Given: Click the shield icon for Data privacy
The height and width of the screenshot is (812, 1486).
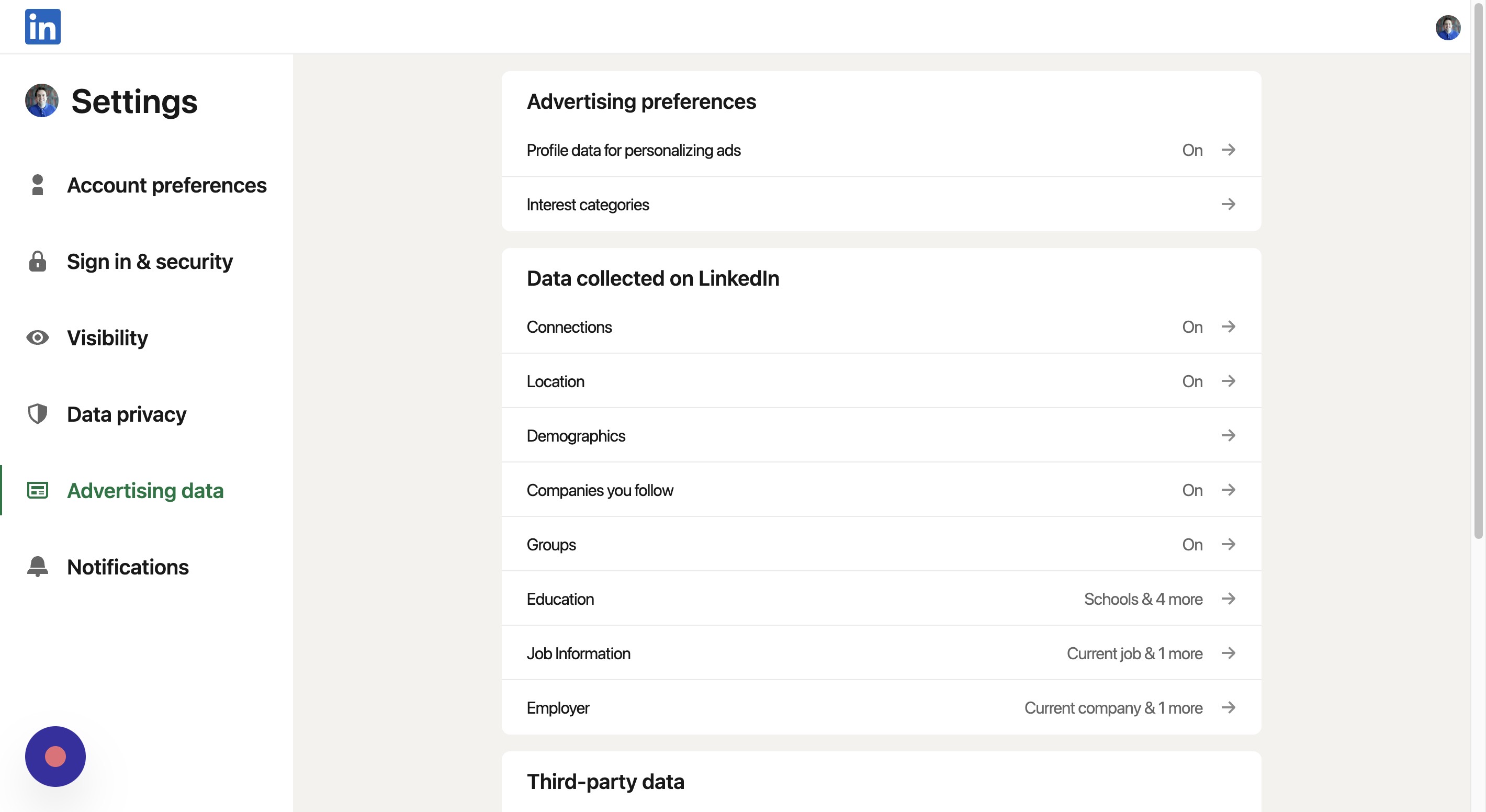Looking at the screenshot, I should coord(38,414).
